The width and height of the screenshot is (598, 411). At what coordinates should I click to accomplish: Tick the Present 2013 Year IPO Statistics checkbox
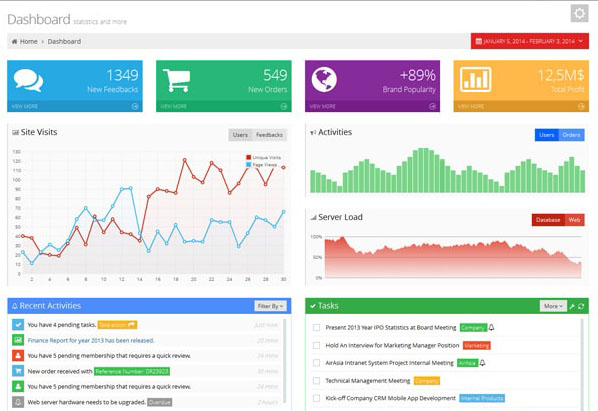(316, 328)
